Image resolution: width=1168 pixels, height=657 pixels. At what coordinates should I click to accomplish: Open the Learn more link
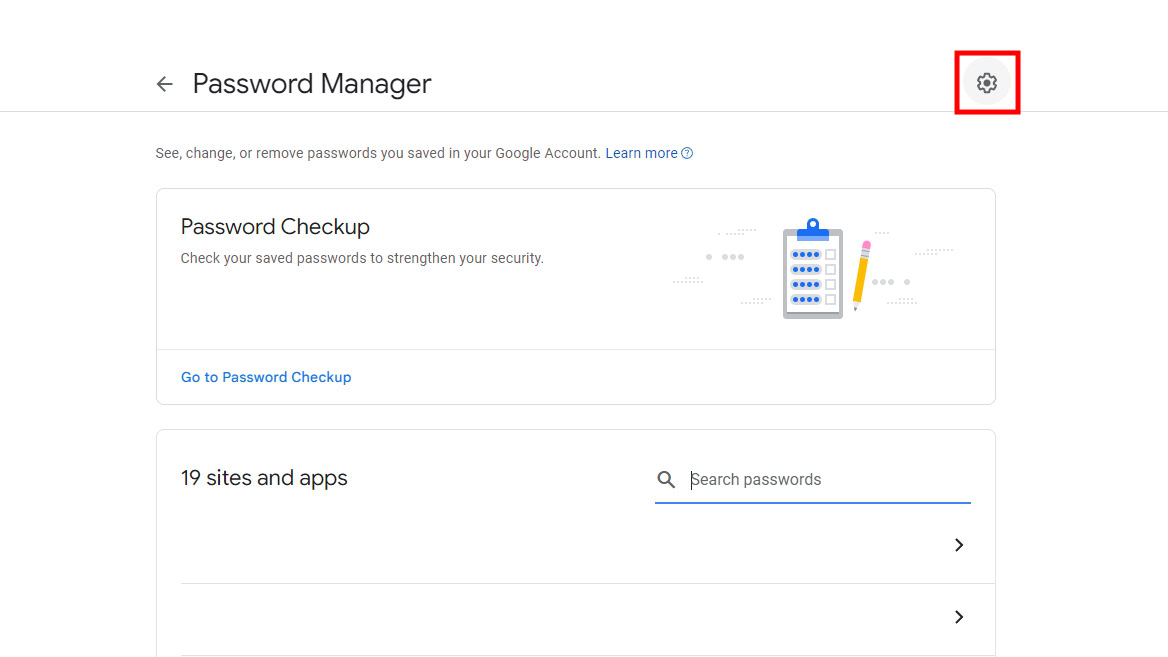(641, 153)
